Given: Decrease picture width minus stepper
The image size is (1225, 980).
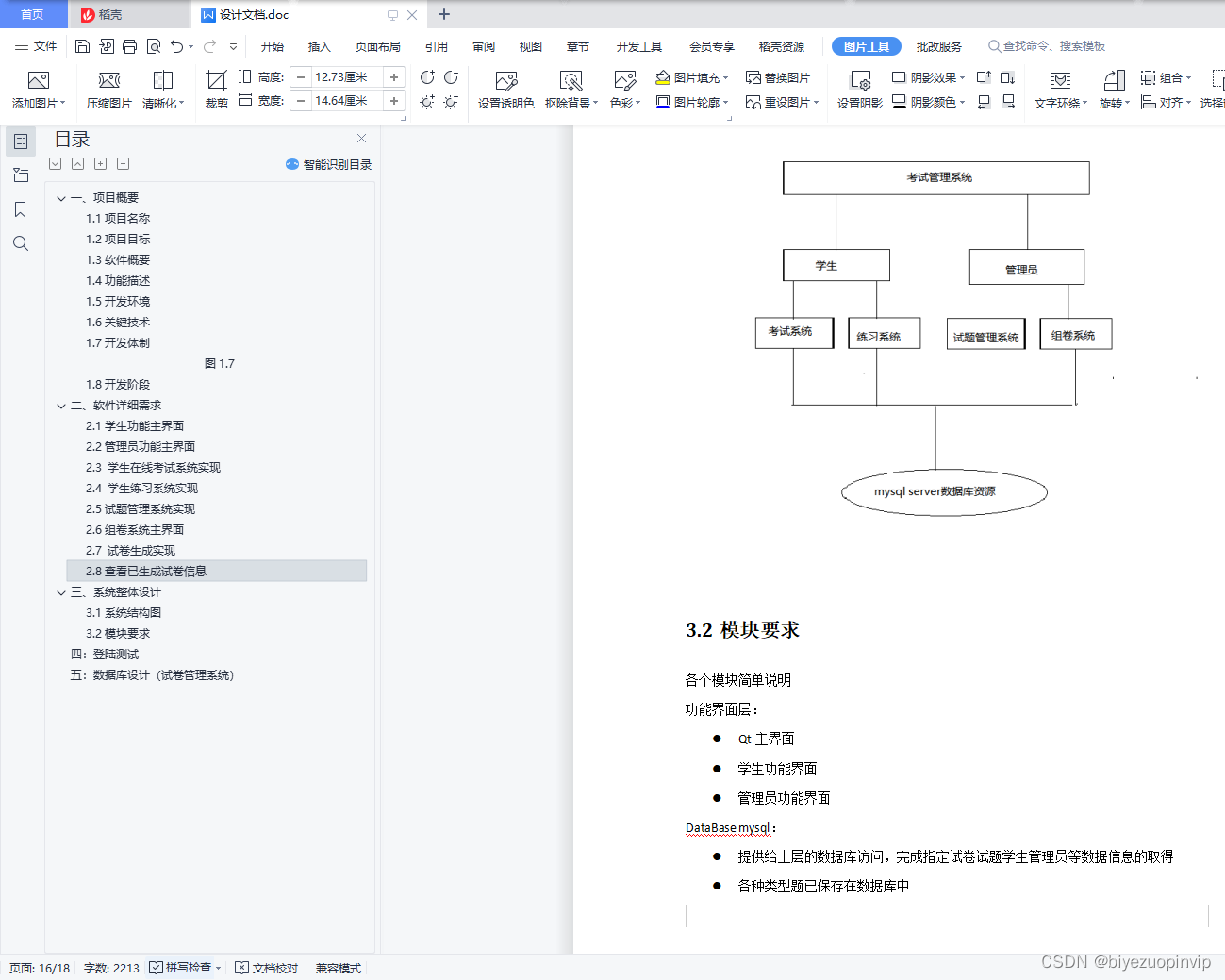Looking at the screenshot, I should point(301,101).
